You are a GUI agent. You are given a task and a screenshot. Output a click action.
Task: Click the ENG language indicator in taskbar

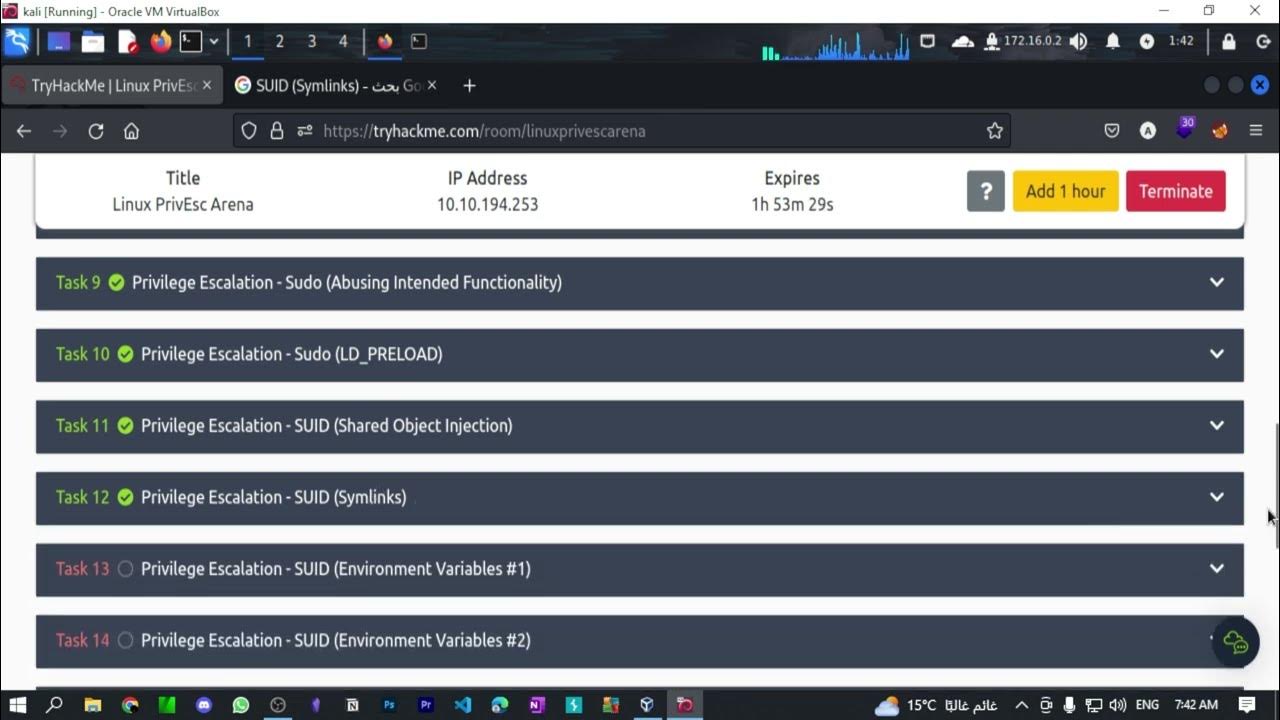(x=1147, y=705)
